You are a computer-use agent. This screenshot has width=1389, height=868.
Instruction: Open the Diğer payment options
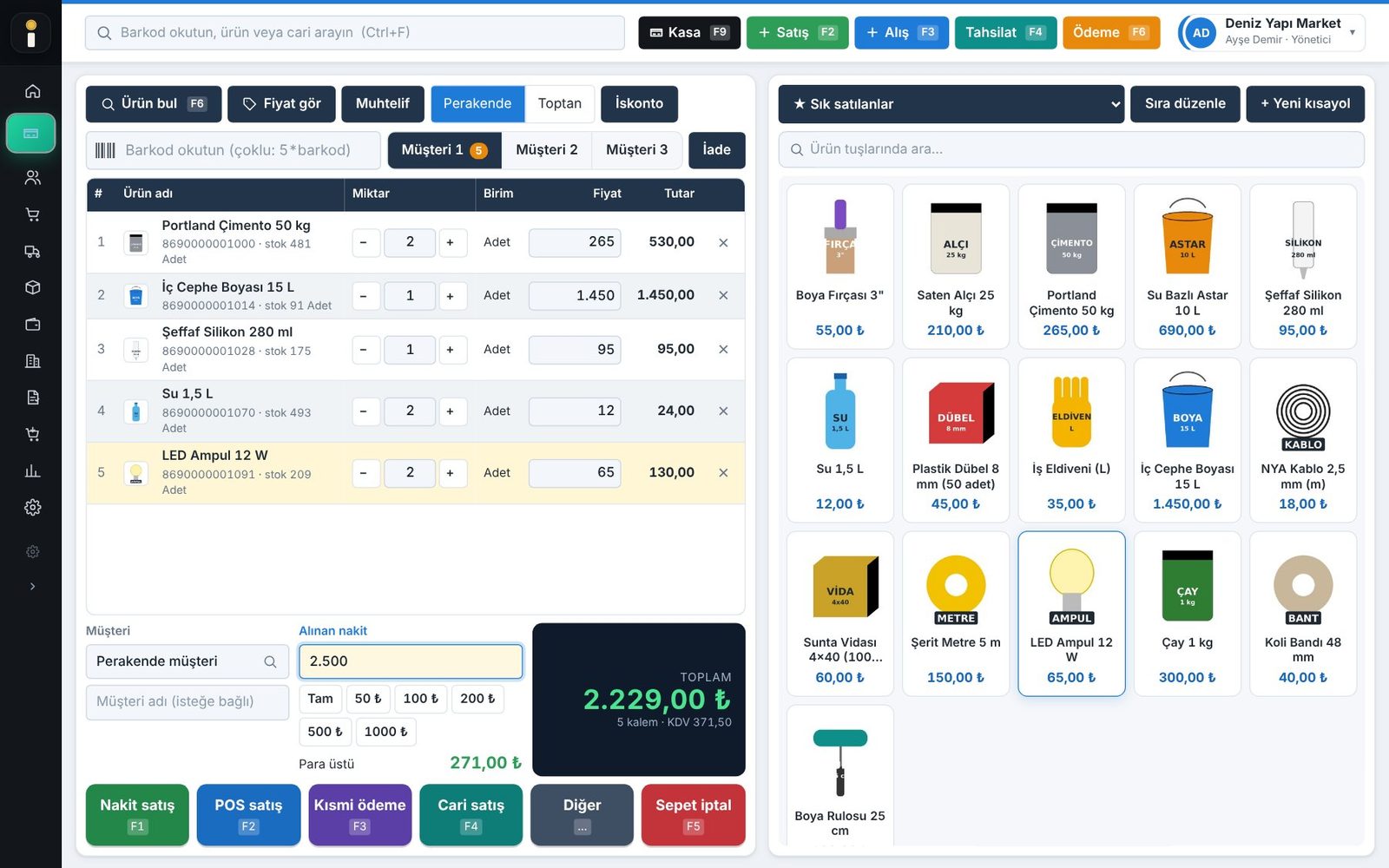point(582,814)
